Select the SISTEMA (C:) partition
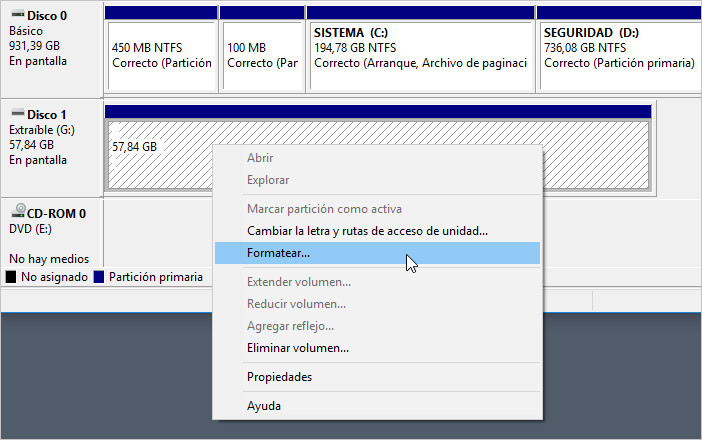This screenshot has height=440, width=702. tap(421, 55)
